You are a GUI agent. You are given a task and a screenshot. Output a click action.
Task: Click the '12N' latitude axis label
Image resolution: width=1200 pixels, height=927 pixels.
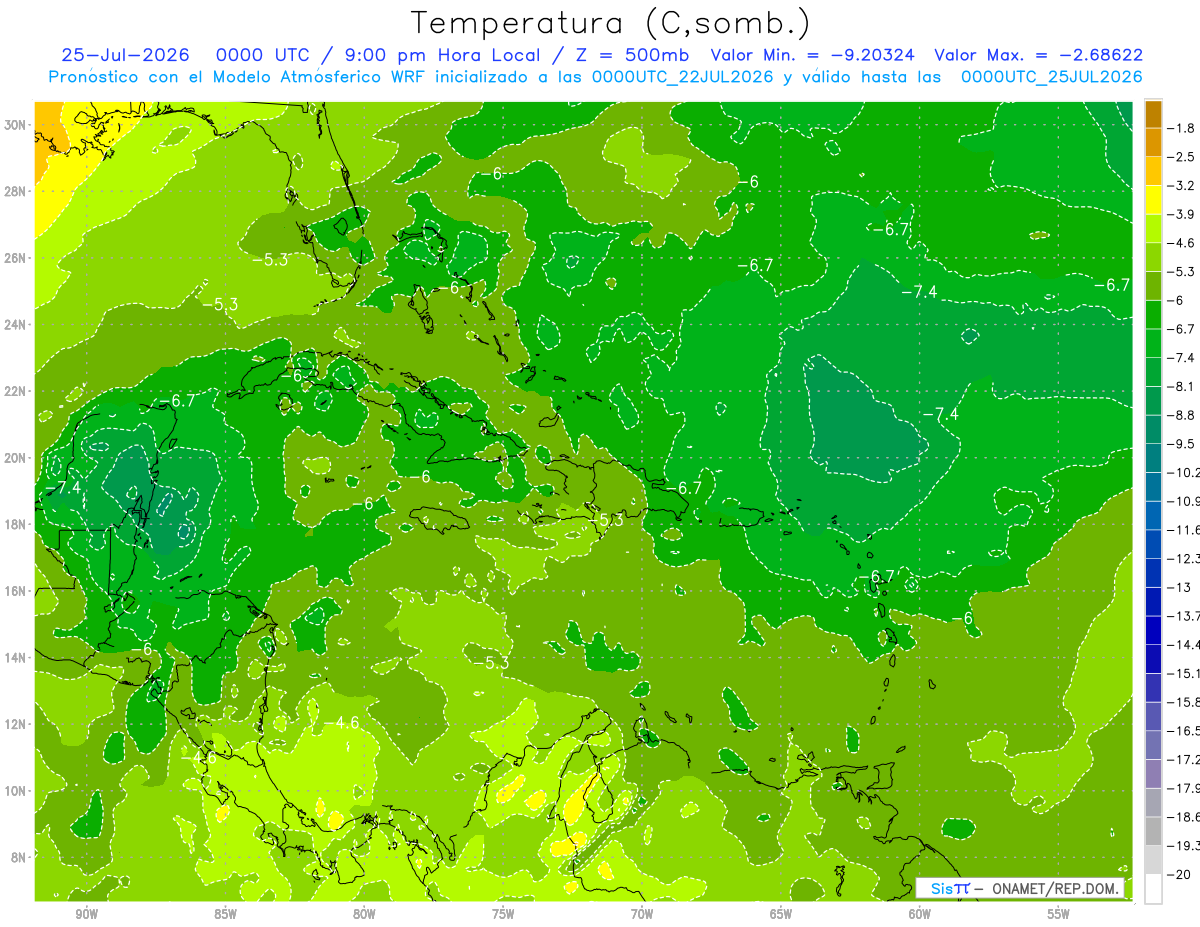click(x=16, y=724)
